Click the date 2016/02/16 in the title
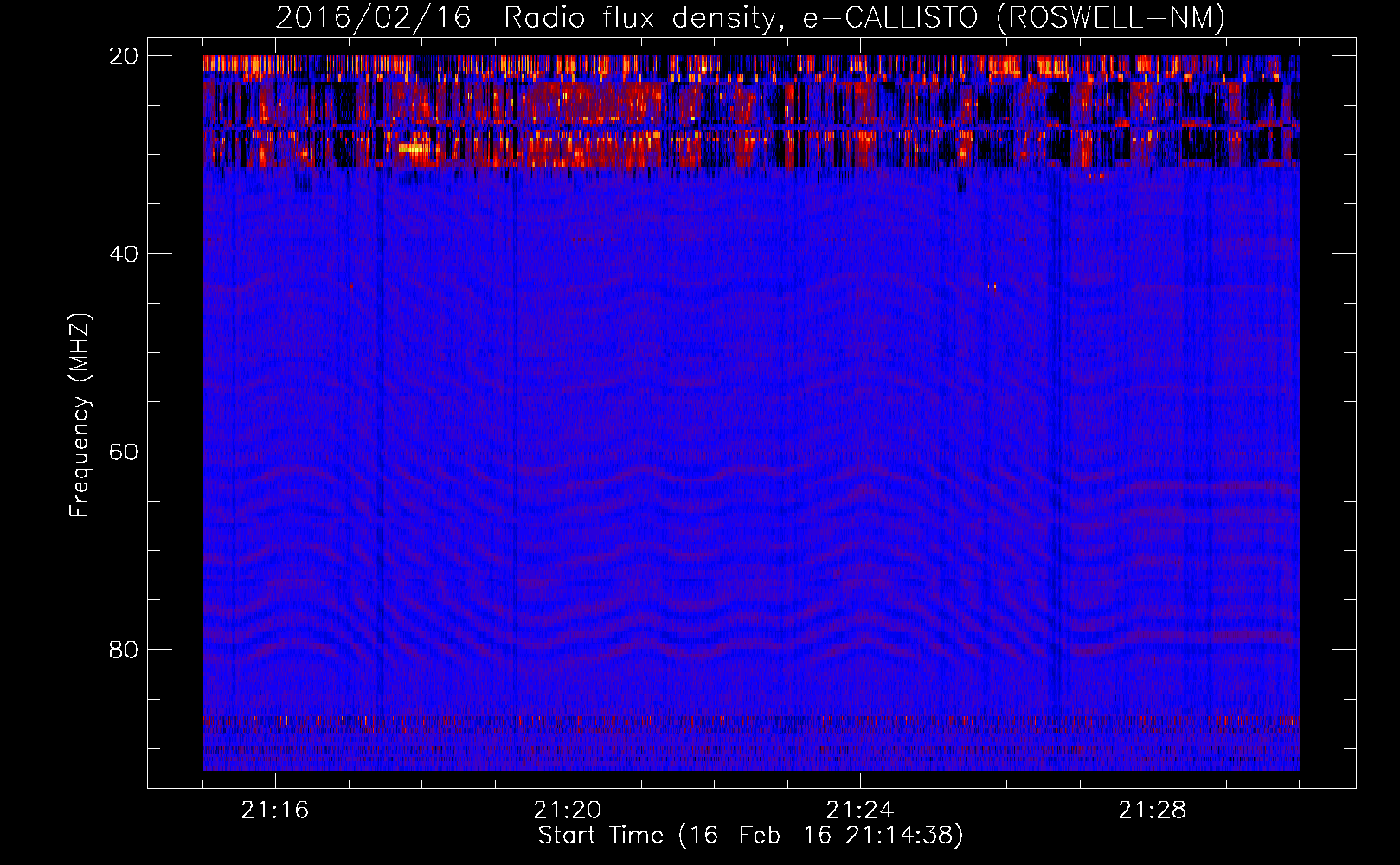This screenshot has width=1400, height=865. click(x=373, y=17)
